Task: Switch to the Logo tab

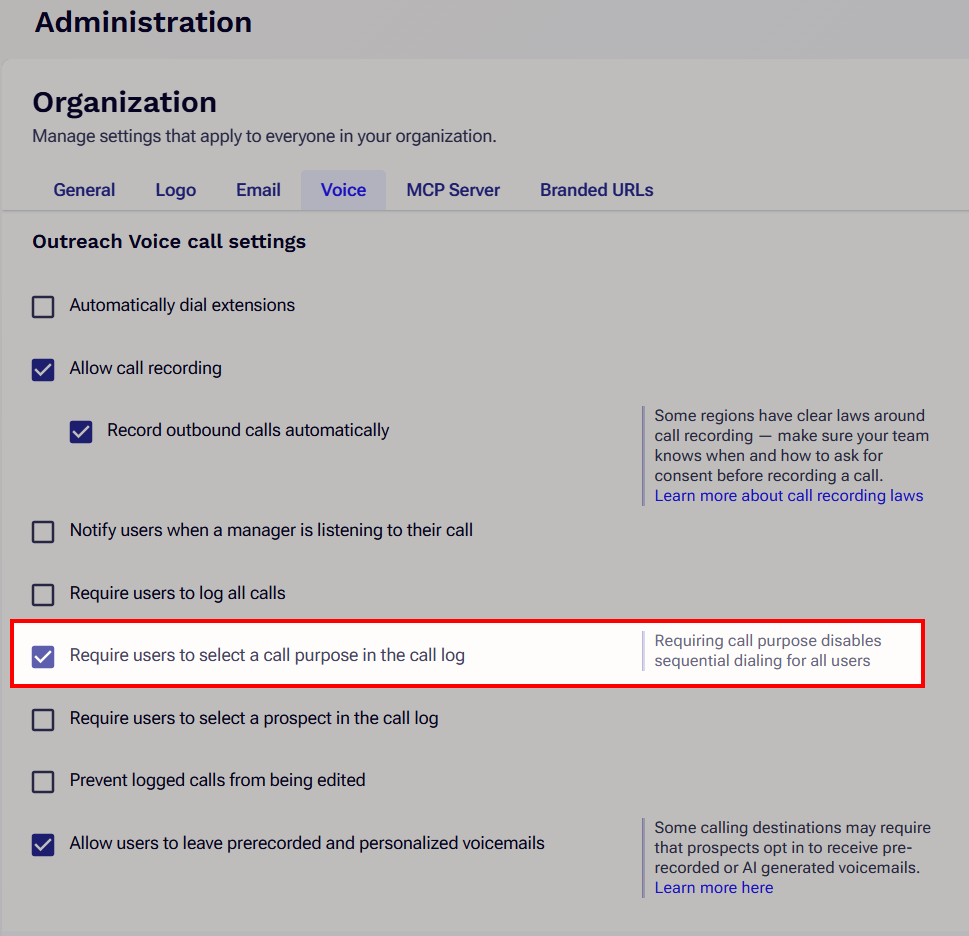Action: pos(176,190)
